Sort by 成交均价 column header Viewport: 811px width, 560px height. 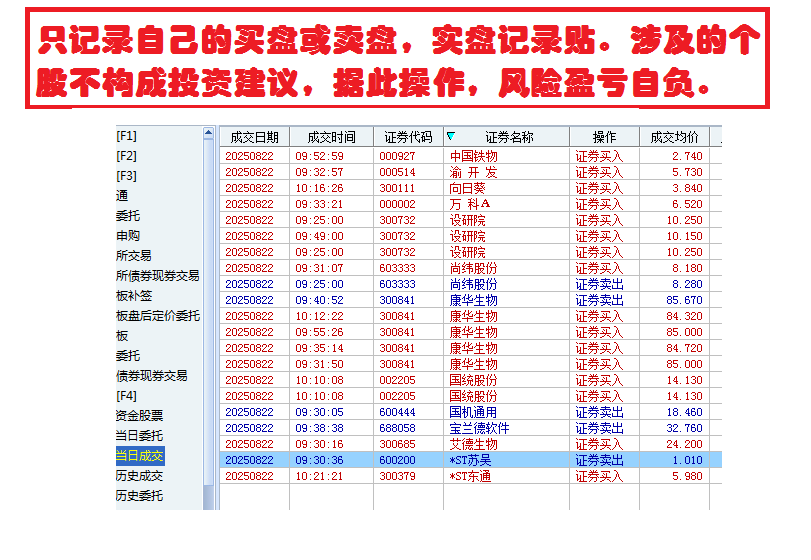click(x=674, y=137)
